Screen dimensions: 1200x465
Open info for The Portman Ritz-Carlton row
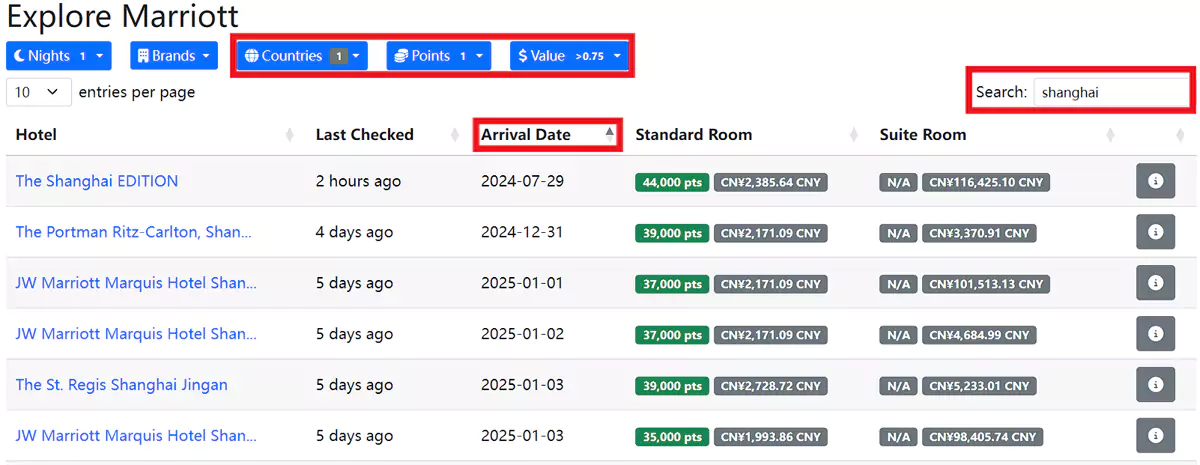1155,232
